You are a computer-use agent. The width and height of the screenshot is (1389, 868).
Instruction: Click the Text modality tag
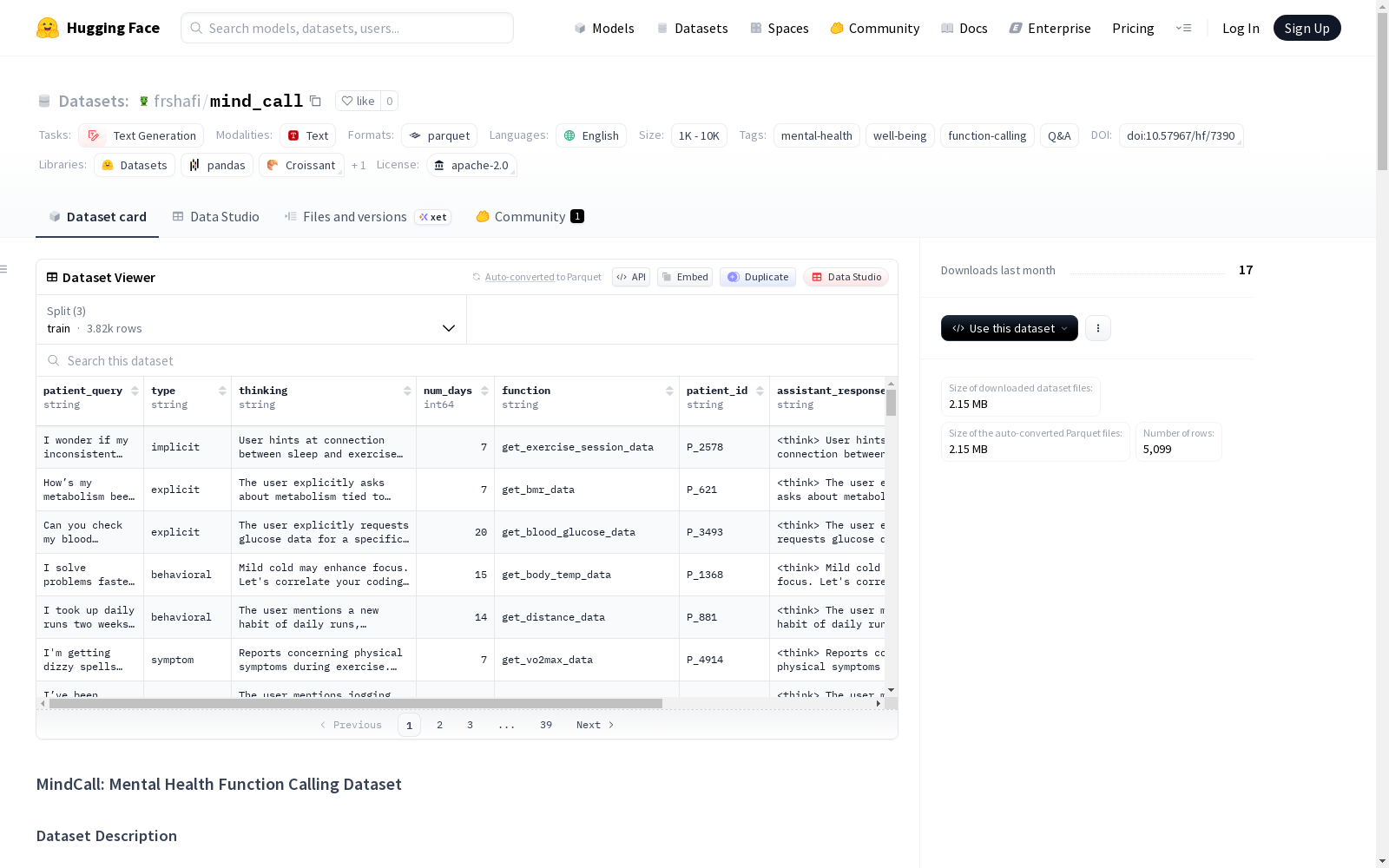tap(308, 135)
